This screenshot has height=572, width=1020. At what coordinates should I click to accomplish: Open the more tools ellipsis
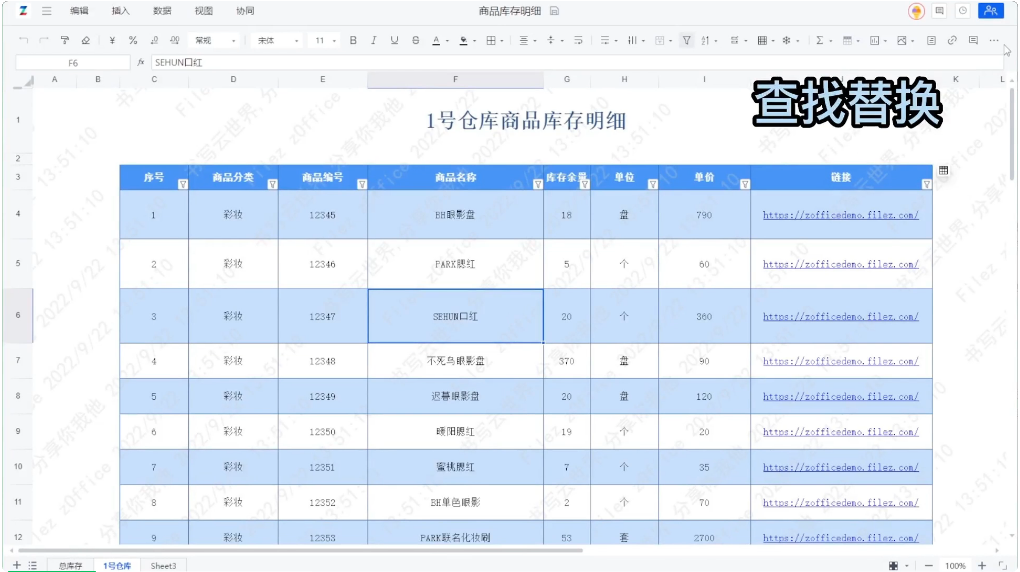click(x=994, y=40)
